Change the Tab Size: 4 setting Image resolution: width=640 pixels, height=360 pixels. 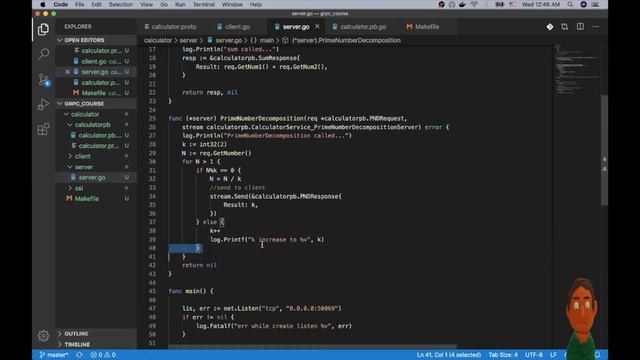[x=503, y=355]
